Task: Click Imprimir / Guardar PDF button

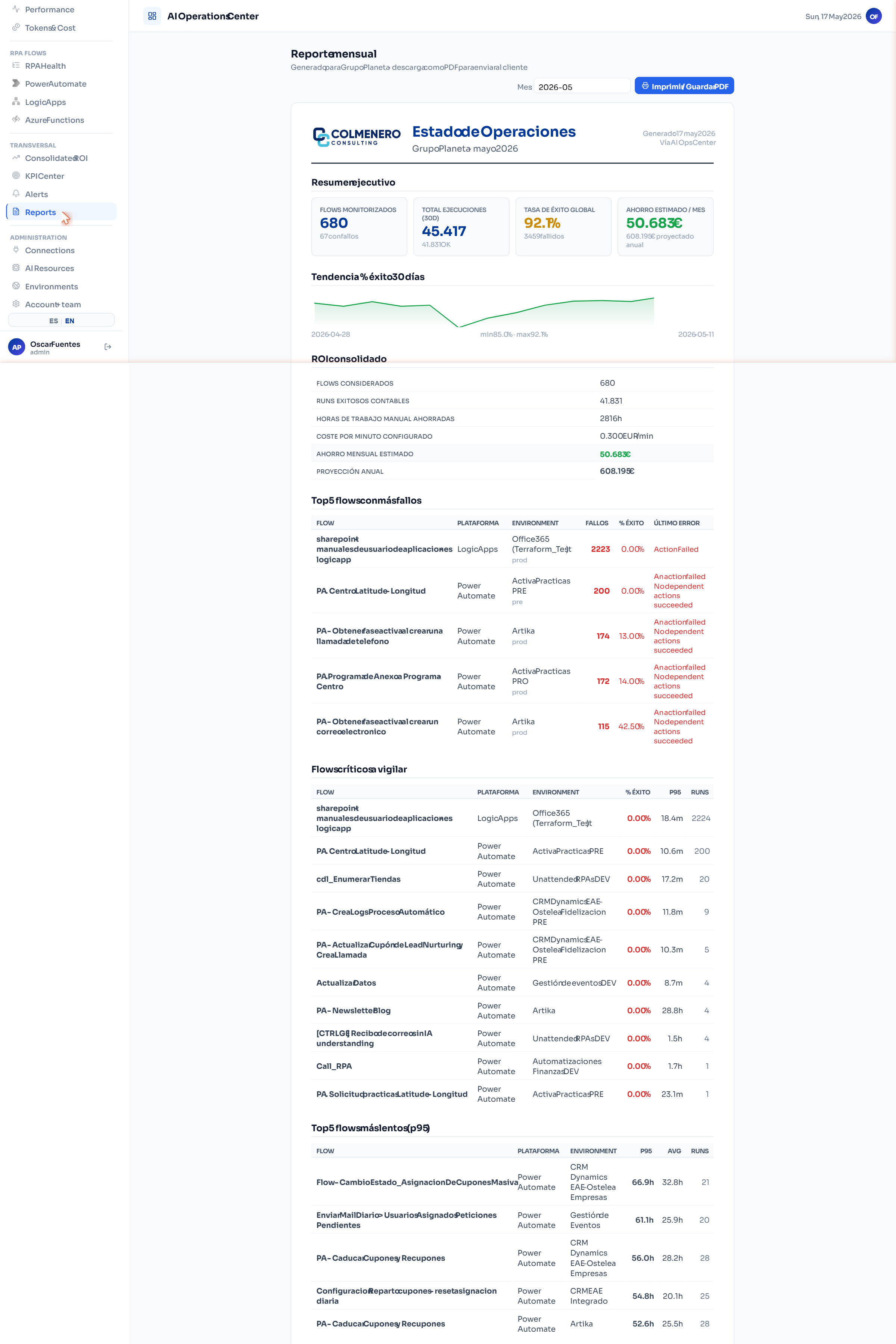Action: click(684, 86)
